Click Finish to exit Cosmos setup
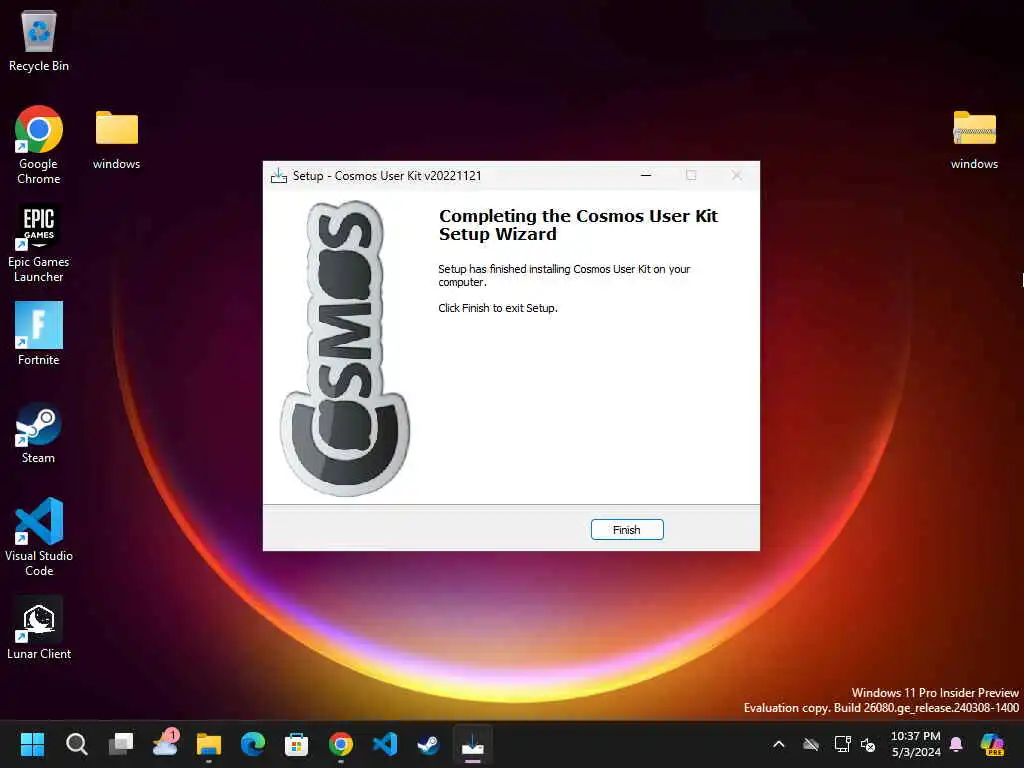1024x768 pixels. click(x=627, y=530)
